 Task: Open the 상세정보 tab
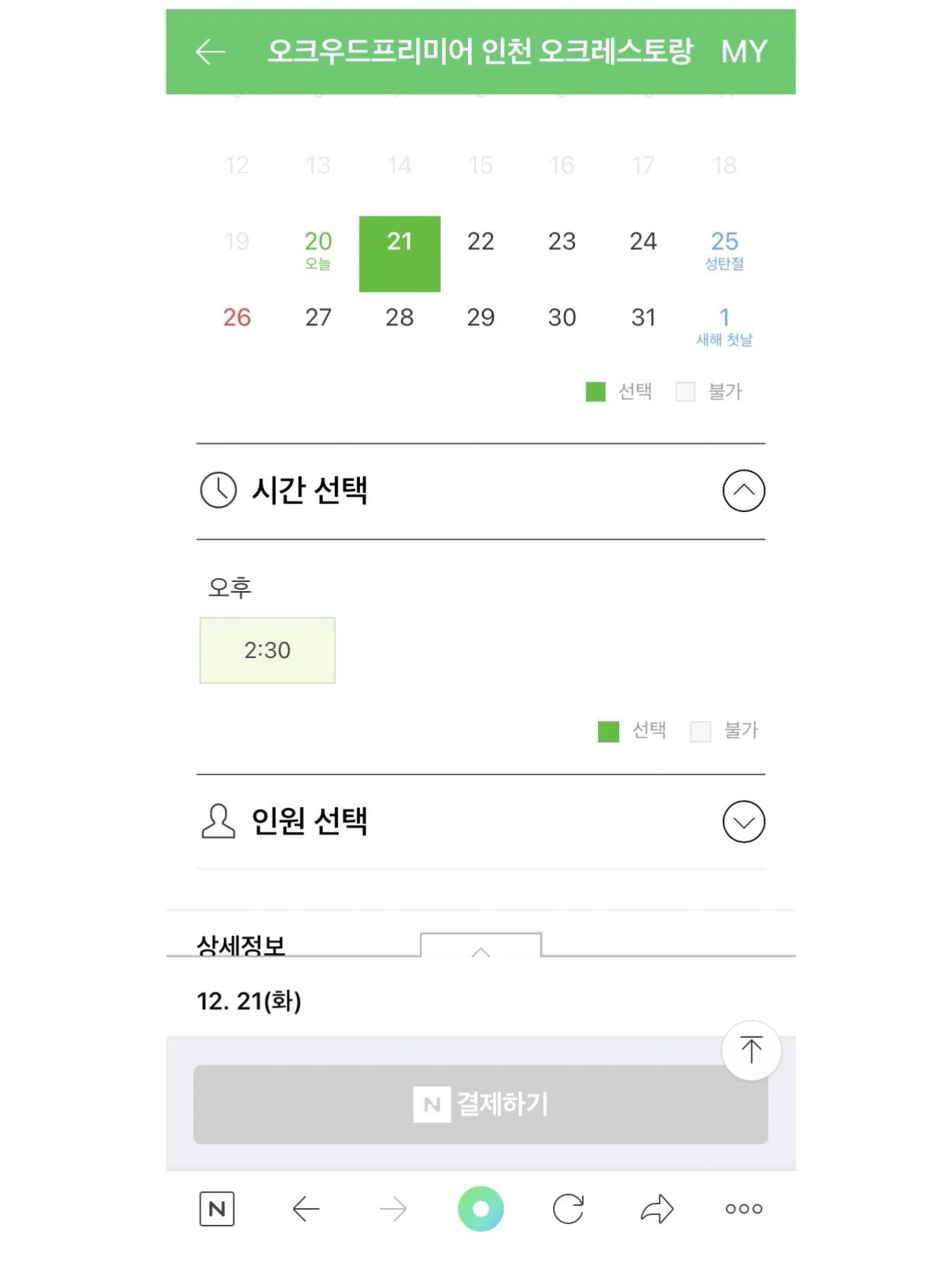241,945
